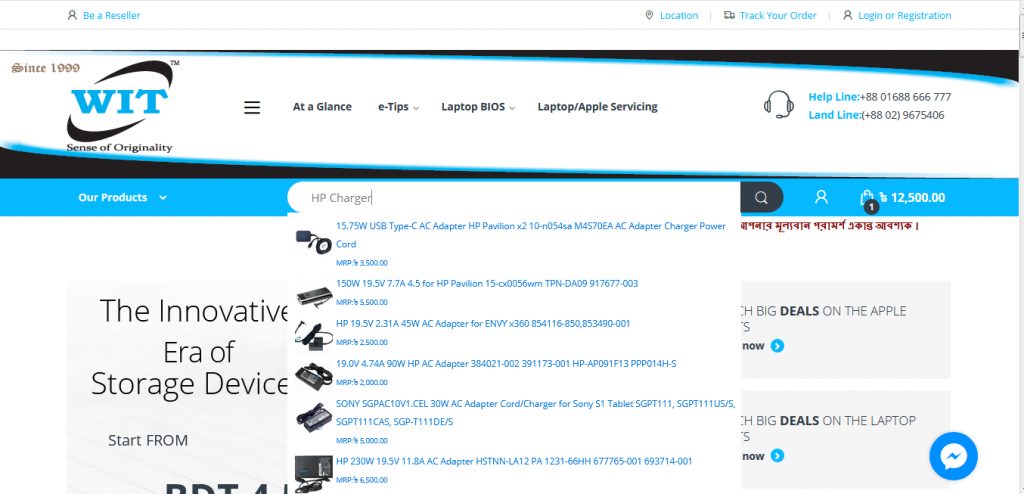Open the shopping cart icon
The width and height of the screenshot is (1024, 494).
coord(867,199)
